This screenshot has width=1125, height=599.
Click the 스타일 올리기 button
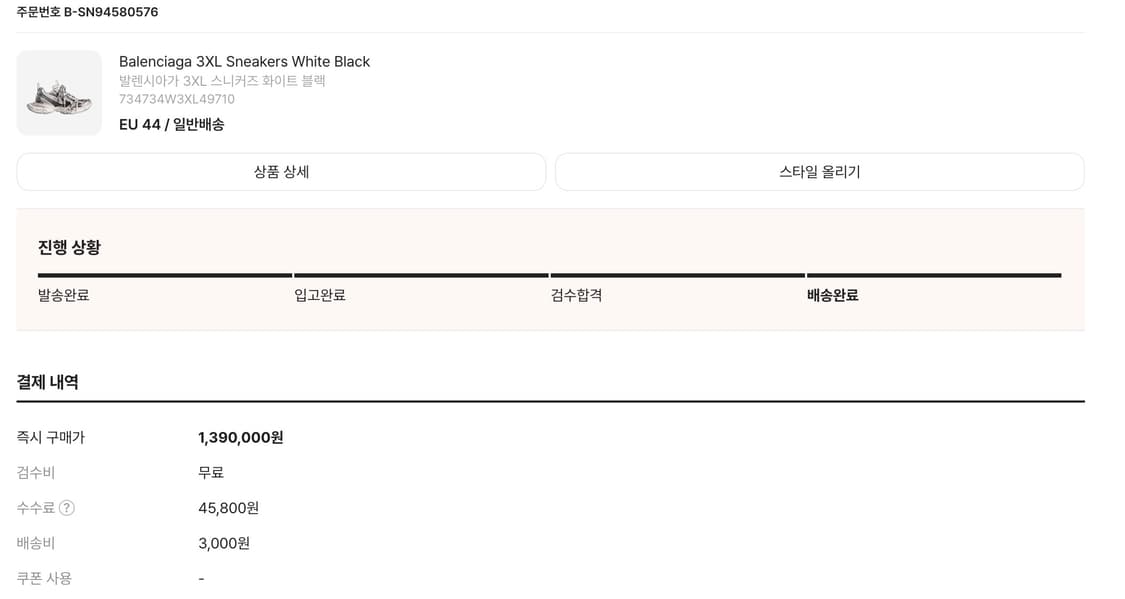(819, 171)
